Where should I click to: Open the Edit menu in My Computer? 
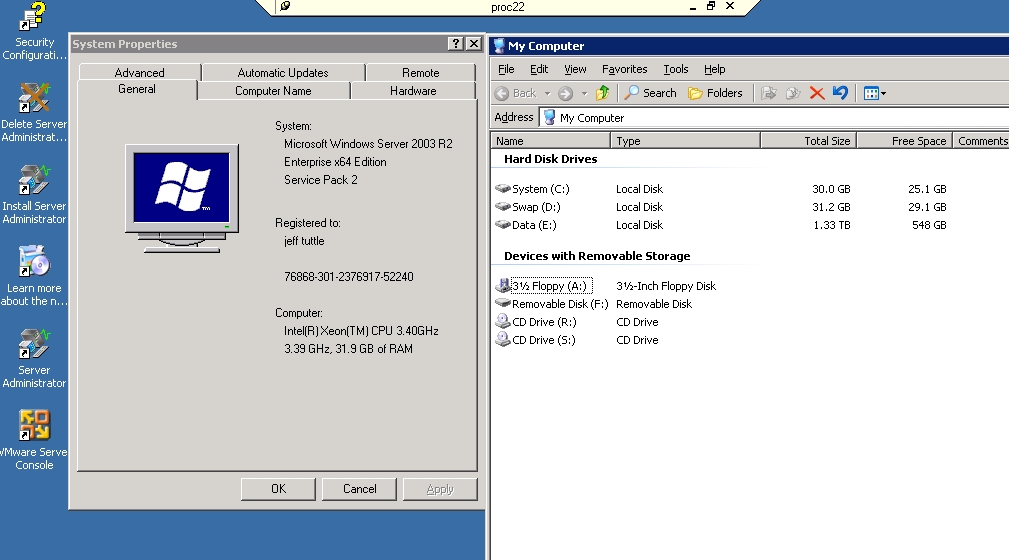coord(539,69)
